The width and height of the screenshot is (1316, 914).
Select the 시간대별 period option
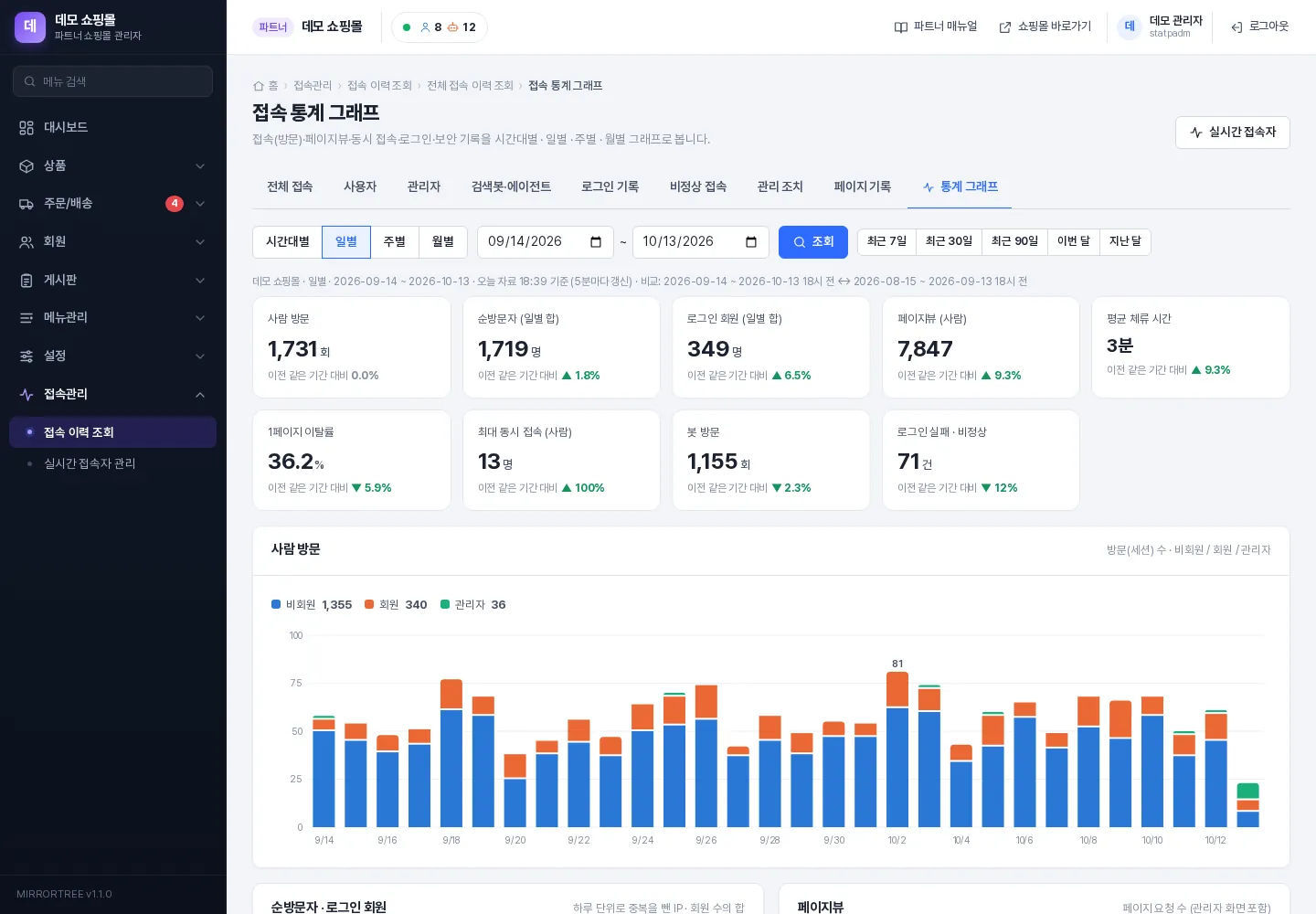(288, 242)
